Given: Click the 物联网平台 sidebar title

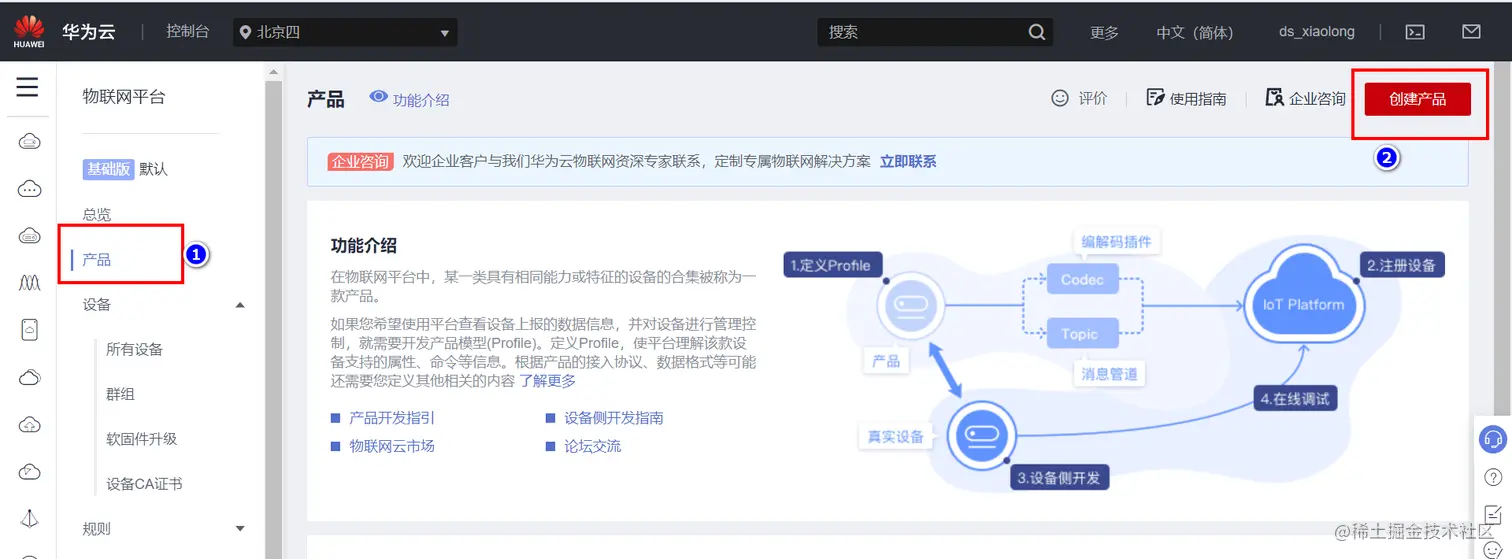Looking at the screenshot, I should pyautogui.click(x=124, y=97).
